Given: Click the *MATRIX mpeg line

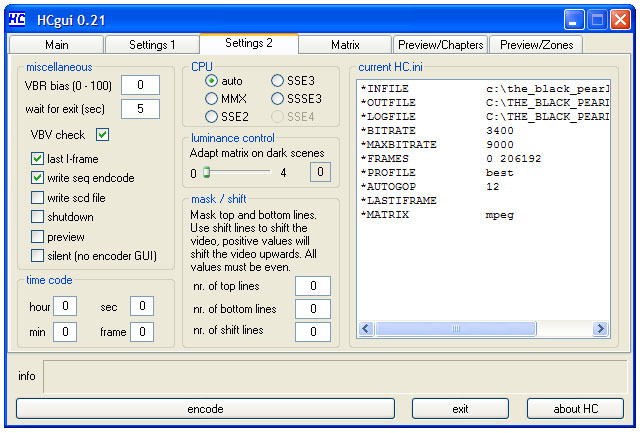Looking at the screenshot, I should 437,215.
